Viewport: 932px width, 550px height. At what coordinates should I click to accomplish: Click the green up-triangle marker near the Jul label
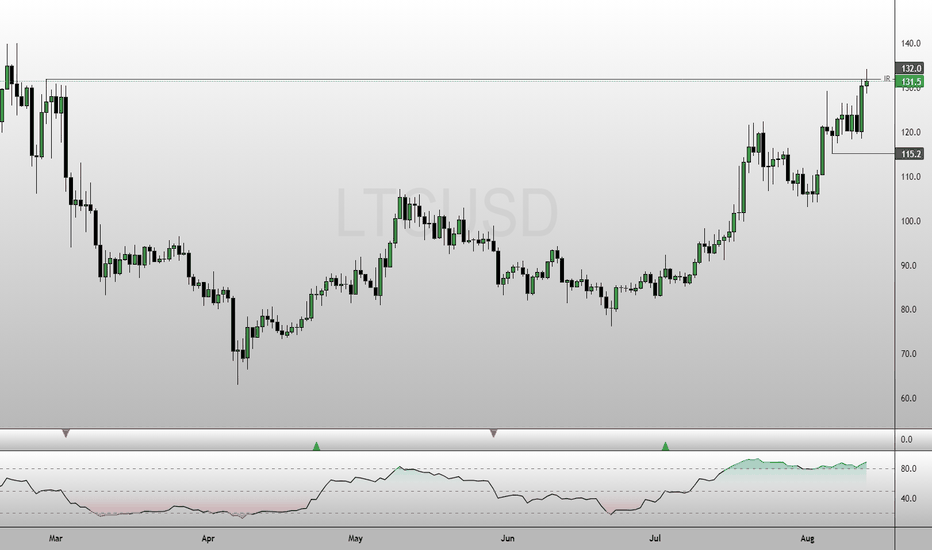click(666, 446)
